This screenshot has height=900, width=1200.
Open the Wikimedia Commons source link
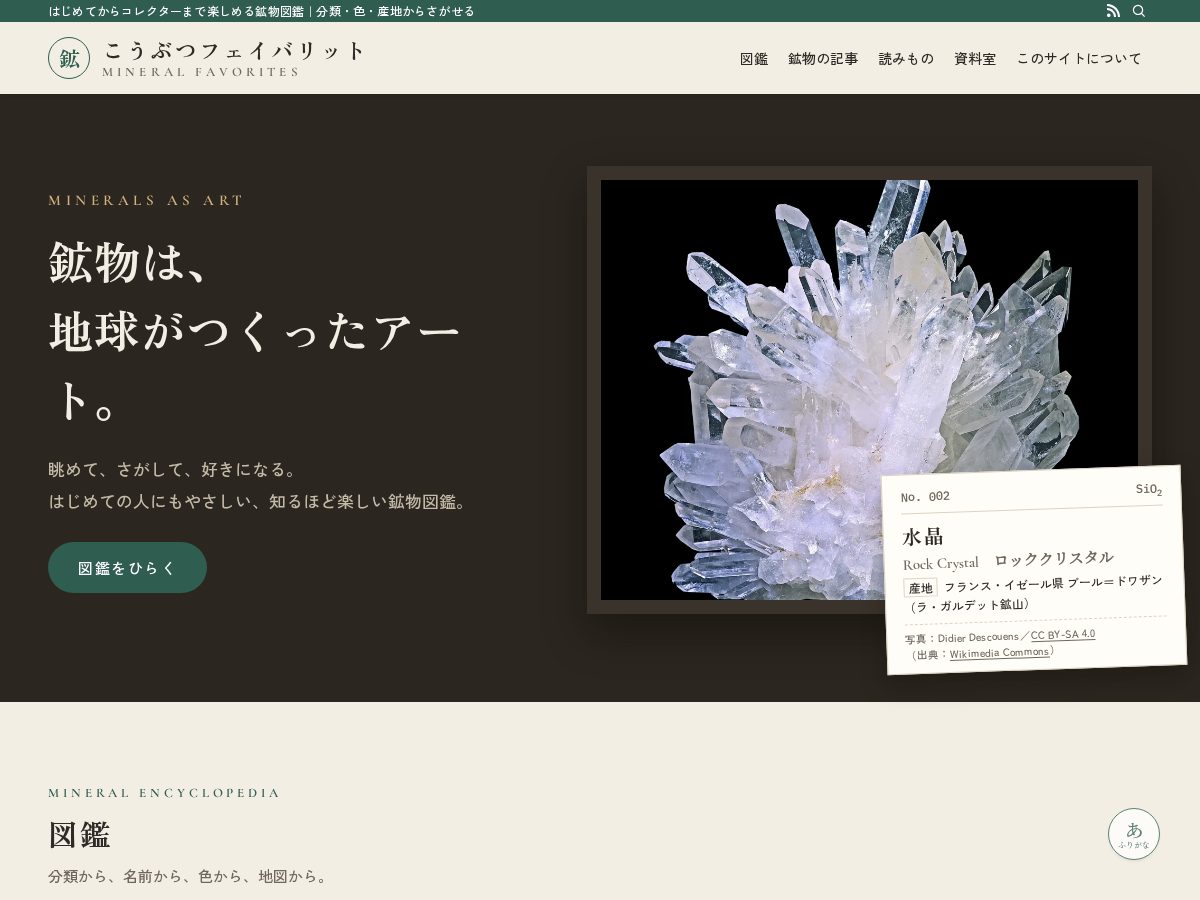[x=999, y=653]
